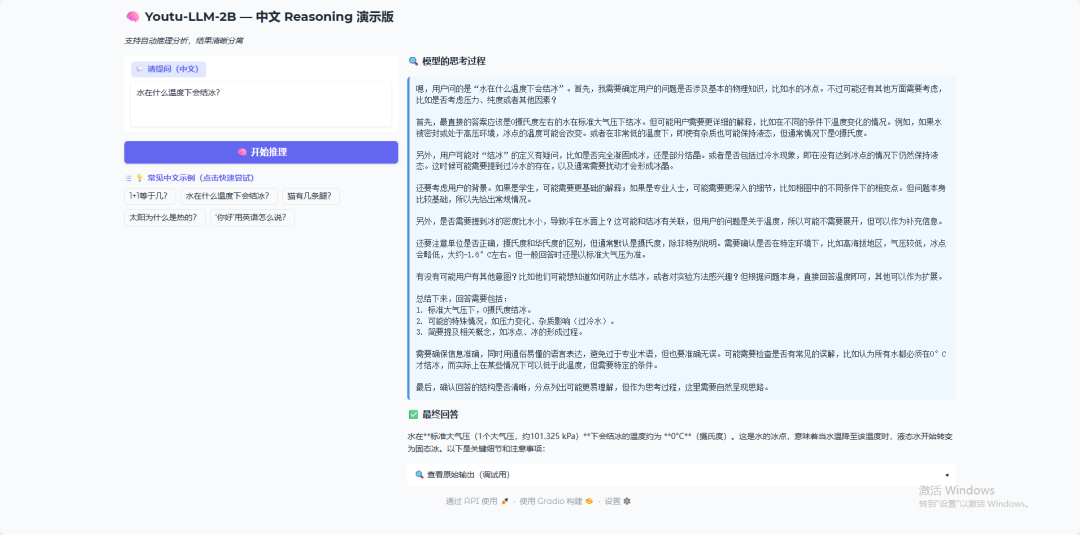Click the brain icon beside the Youtu-LLM-2B title
The height and width of the screenshot is (535, 1080).
[x=133, y=17]
